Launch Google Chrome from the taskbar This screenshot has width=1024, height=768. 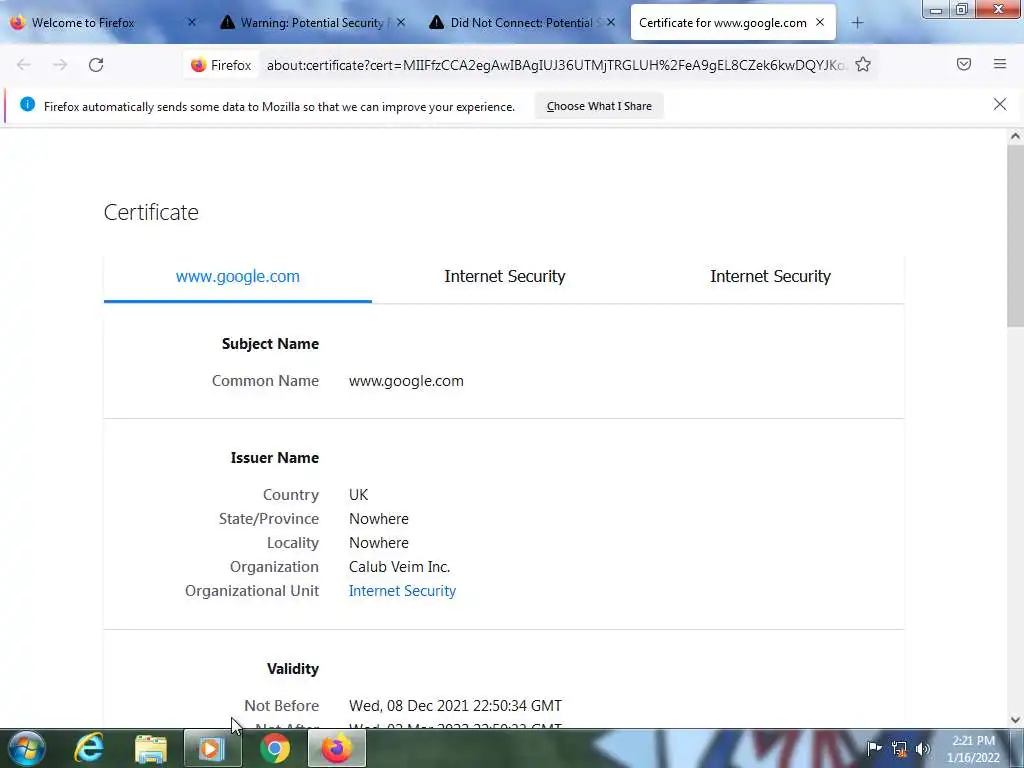tap(275, 748)
